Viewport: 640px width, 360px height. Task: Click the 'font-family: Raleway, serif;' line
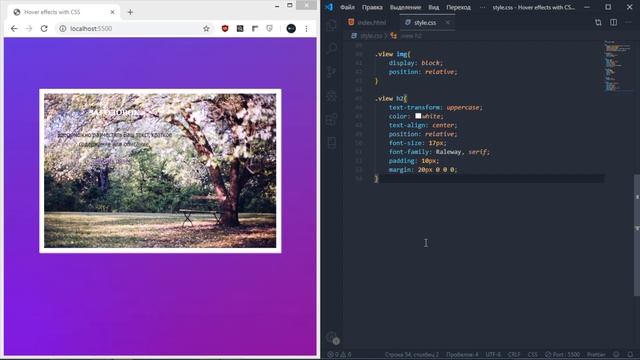pos(439,152)
